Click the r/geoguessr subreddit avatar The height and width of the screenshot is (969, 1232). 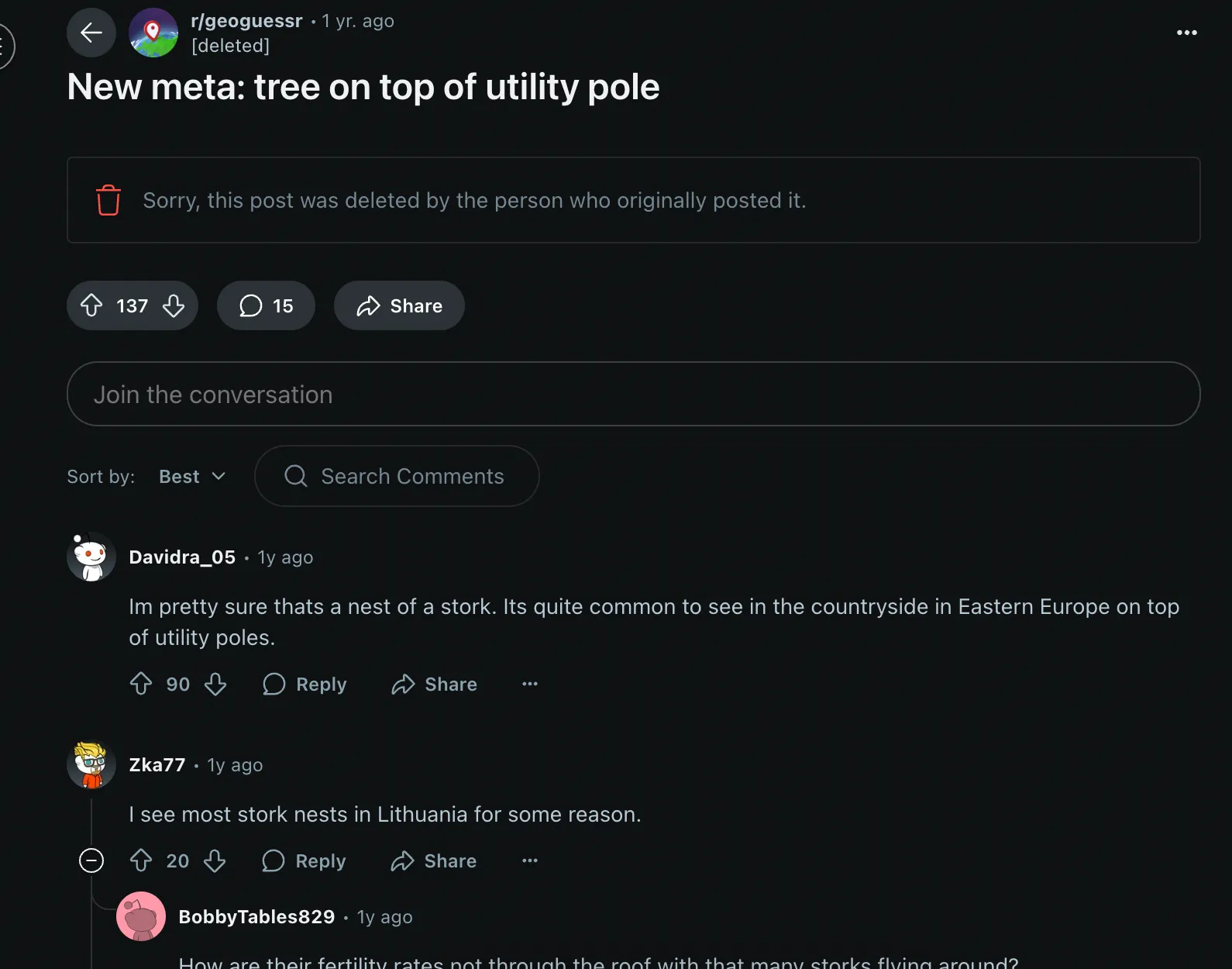click(153, 33)
